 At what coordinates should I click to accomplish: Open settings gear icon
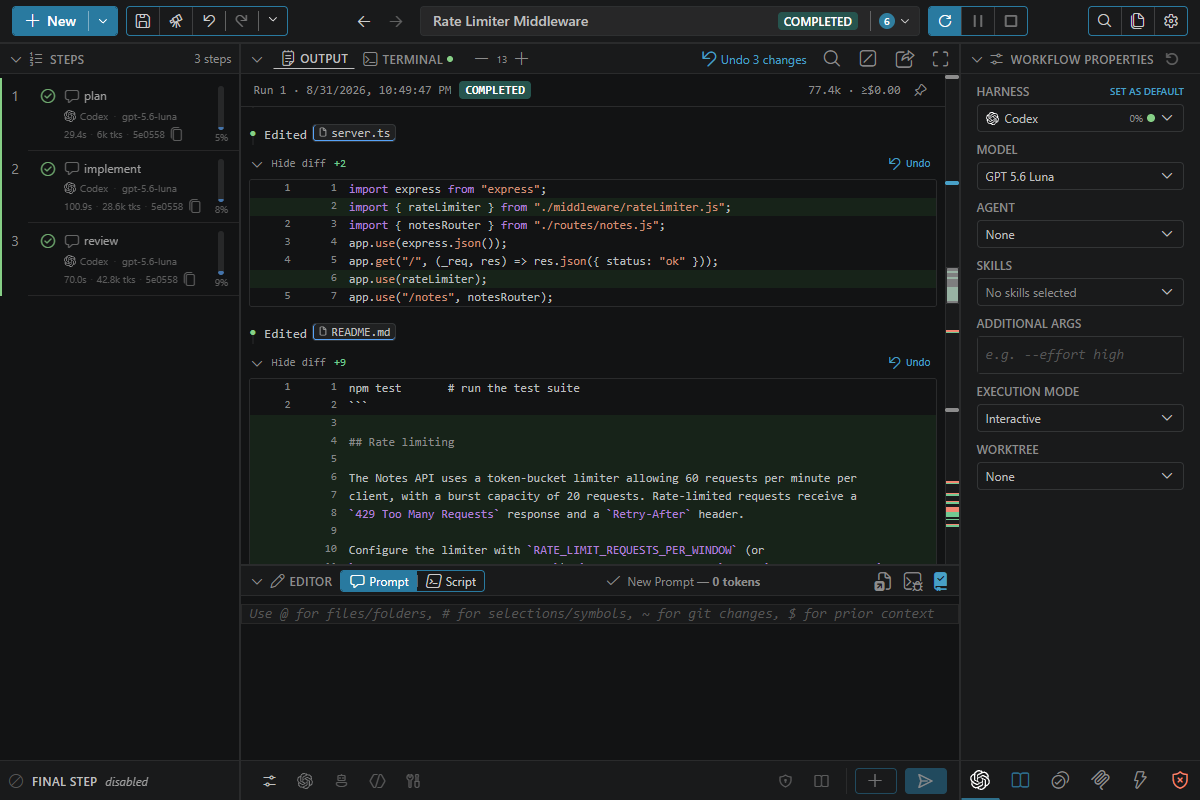pos(1170,21)
